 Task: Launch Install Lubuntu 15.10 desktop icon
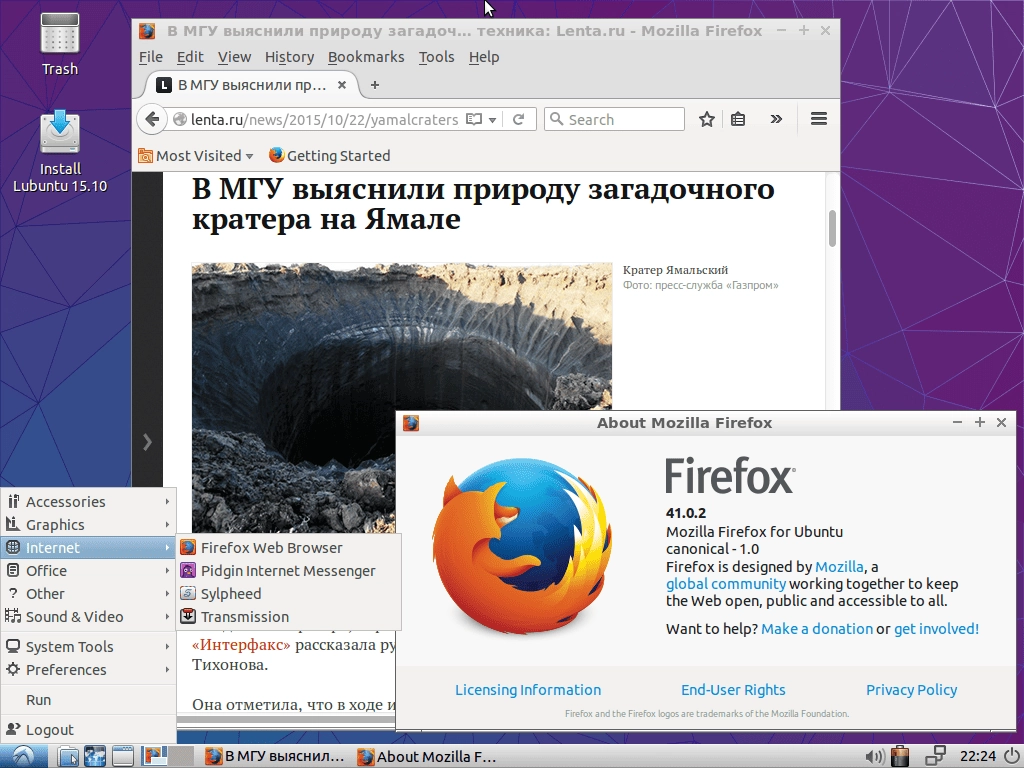59,152
